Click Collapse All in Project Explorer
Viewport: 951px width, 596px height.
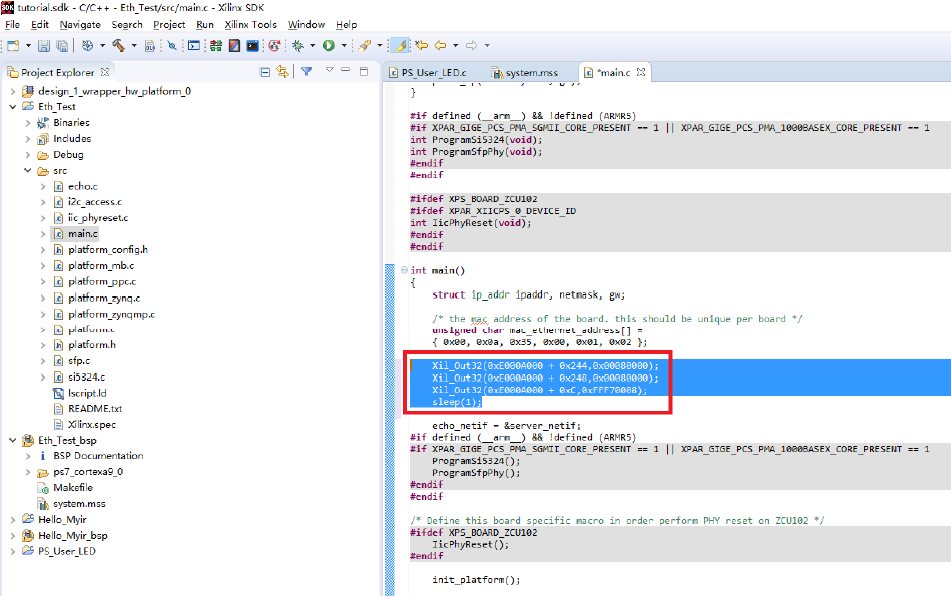(x=265, y=72)
